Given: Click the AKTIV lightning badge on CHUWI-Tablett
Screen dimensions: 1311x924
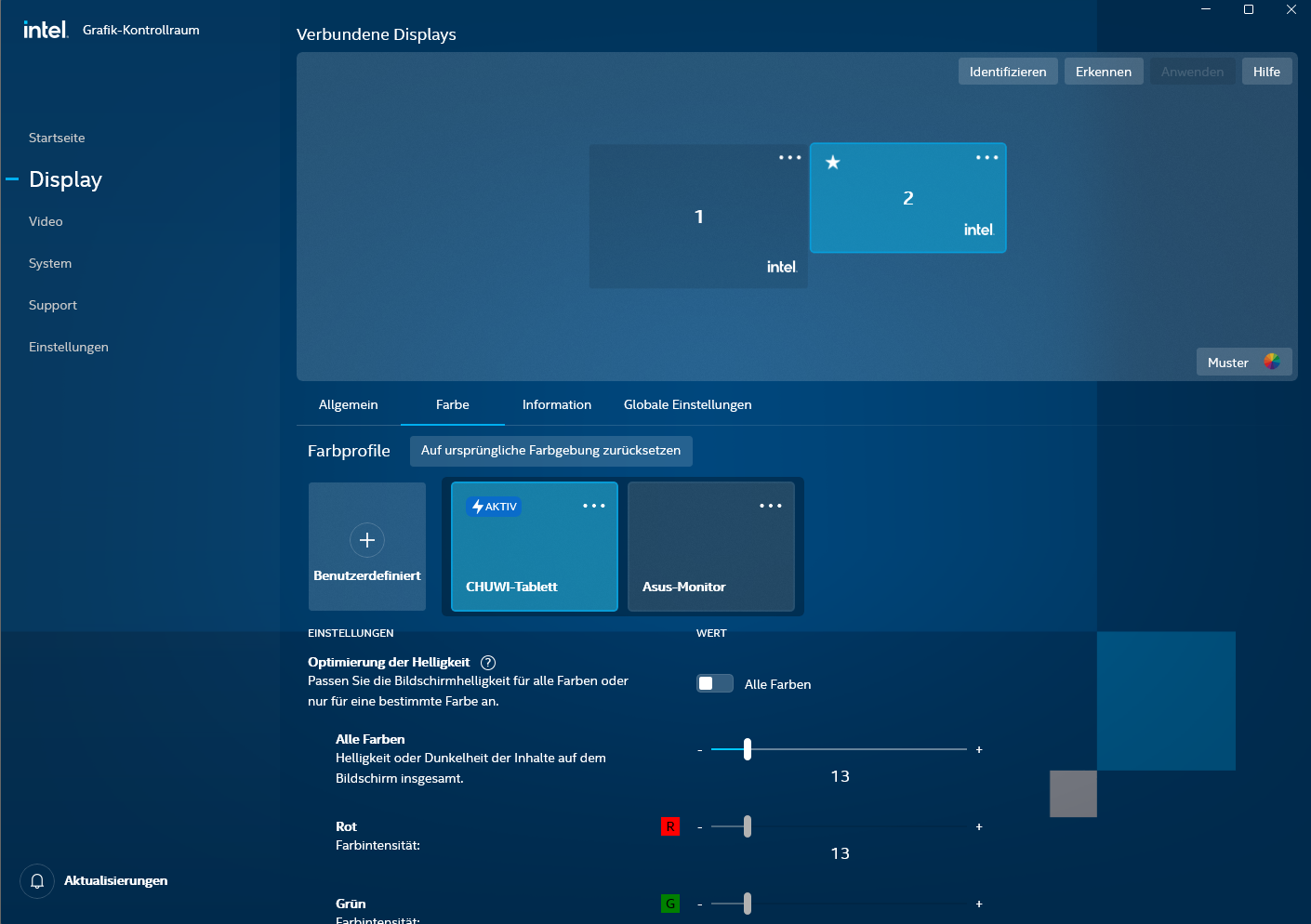Looking at the screenshot, I should tap(494, 507).
